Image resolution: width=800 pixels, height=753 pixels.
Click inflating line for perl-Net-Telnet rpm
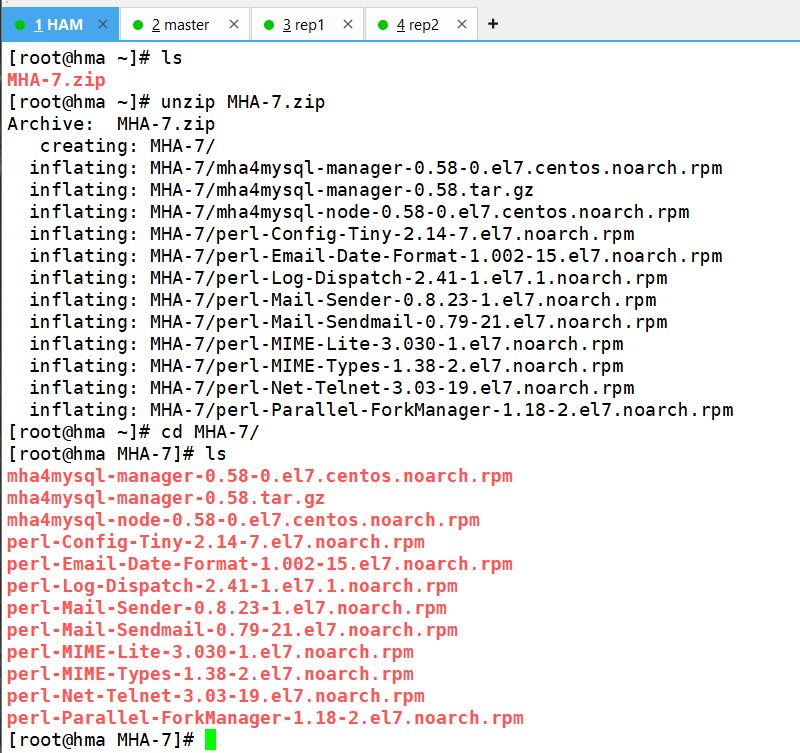(332, 388)
